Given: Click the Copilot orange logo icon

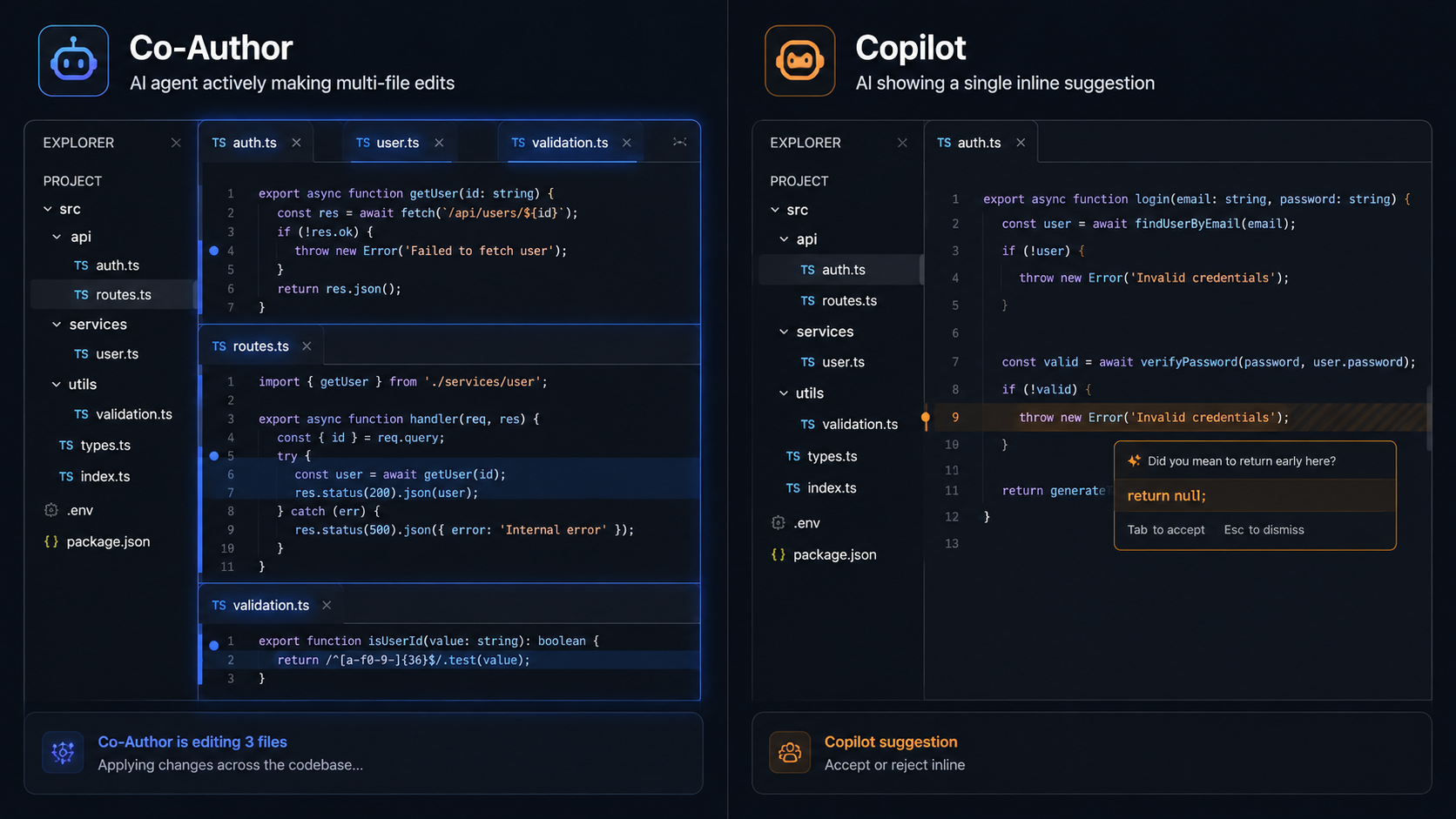Looking at the screenshot, I should point(799,61).
